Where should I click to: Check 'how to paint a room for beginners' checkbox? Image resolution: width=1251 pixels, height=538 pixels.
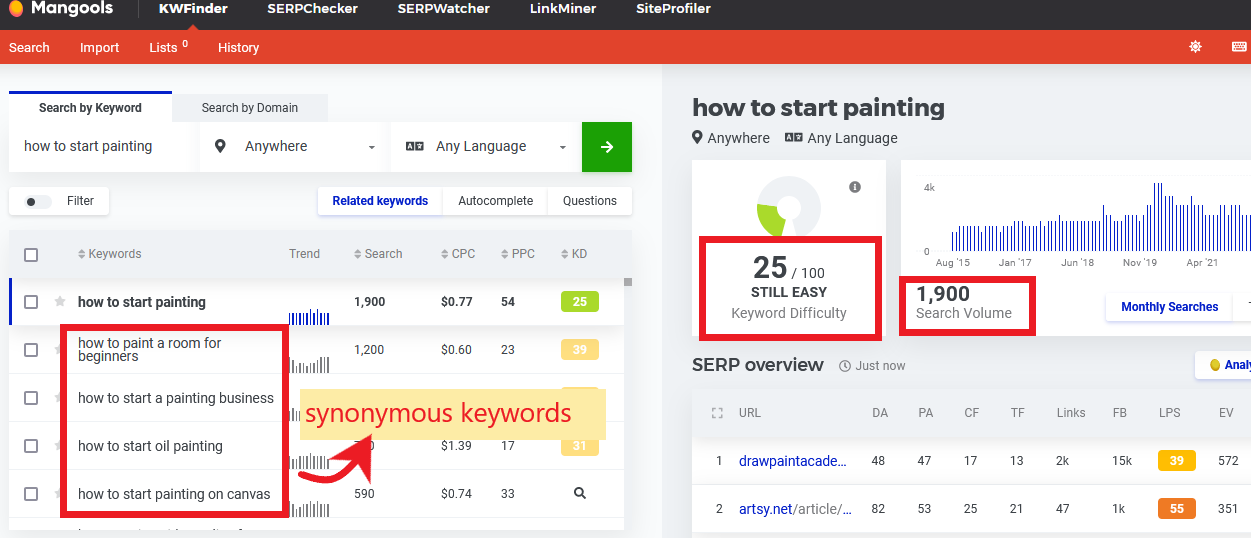pos(31,350)
